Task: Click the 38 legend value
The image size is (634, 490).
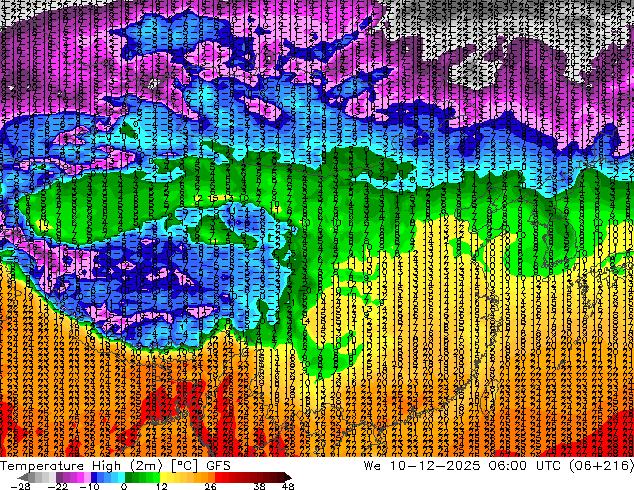Action: tap(260, 486)
